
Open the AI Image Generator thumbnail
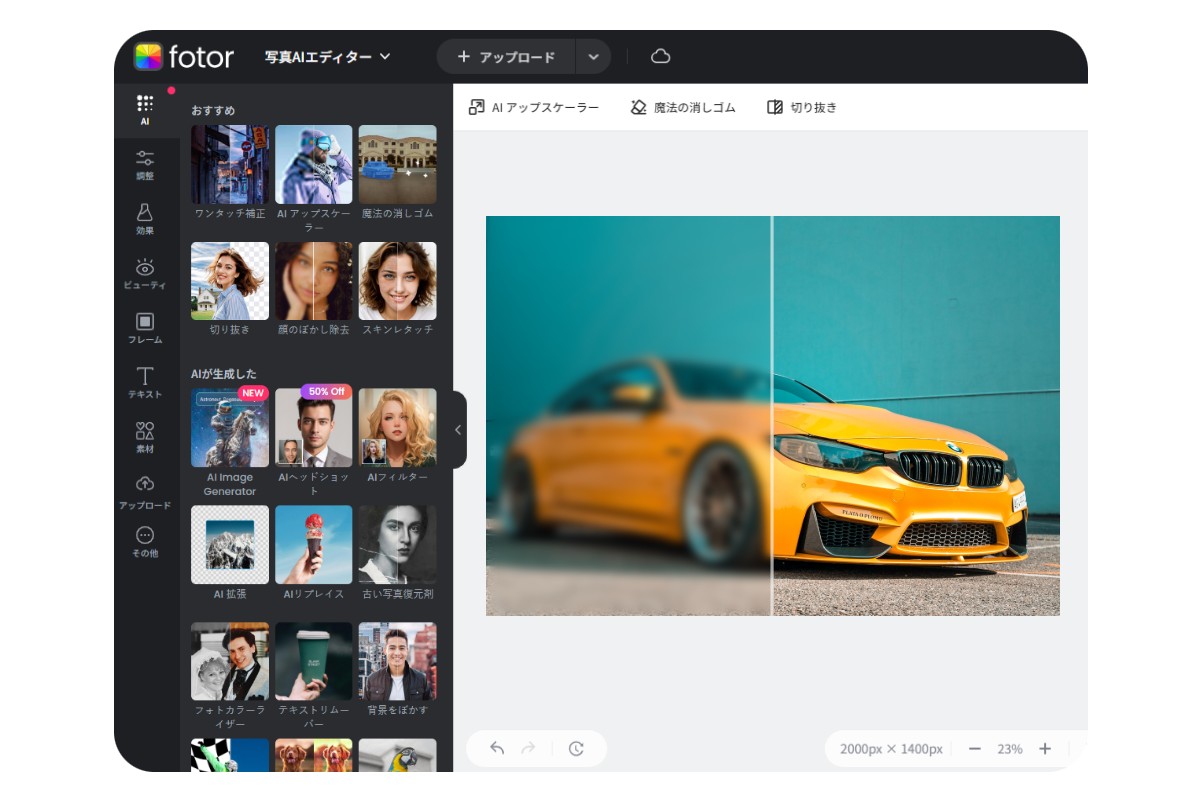pos(229,430)
